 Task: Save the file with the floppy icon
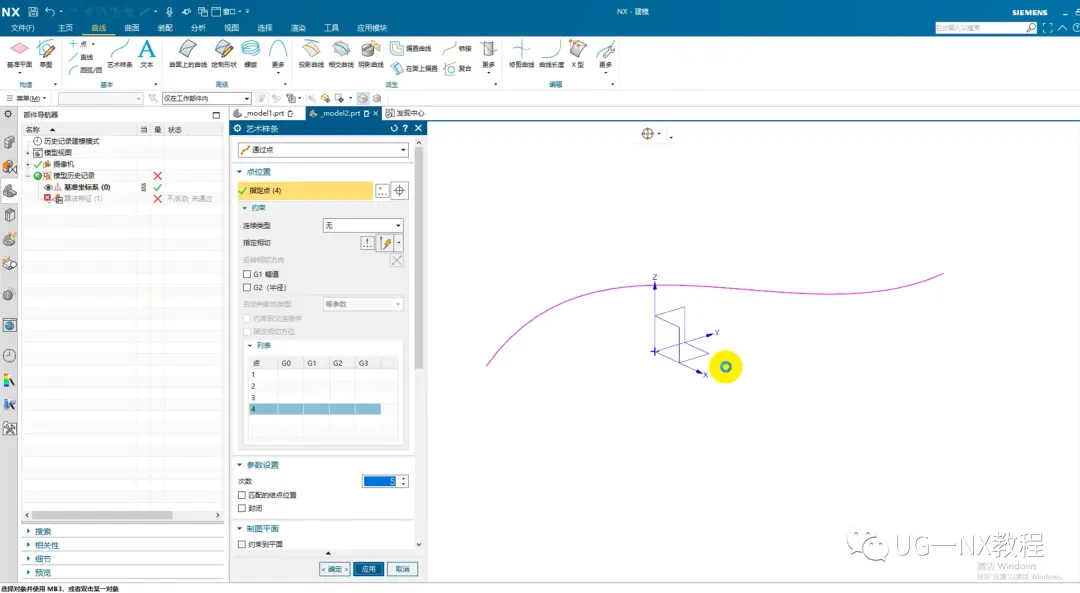pos(32,12)
